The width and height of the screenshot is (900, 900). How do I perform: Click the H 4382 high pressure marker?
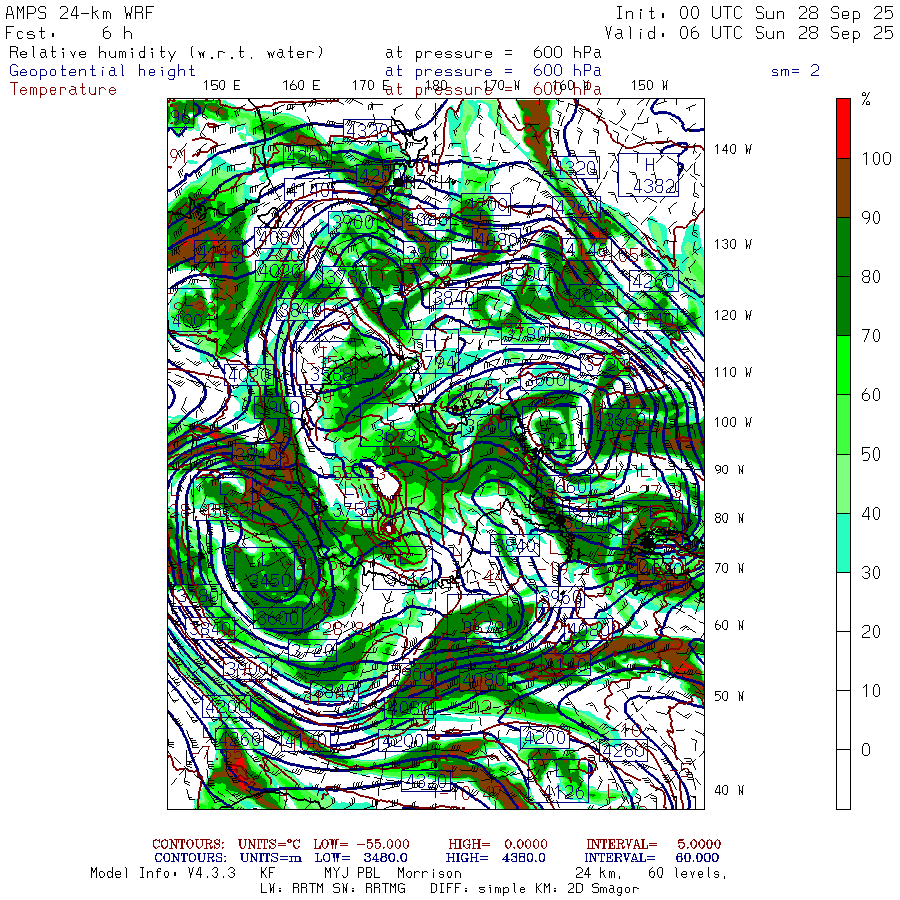(647, 175)
